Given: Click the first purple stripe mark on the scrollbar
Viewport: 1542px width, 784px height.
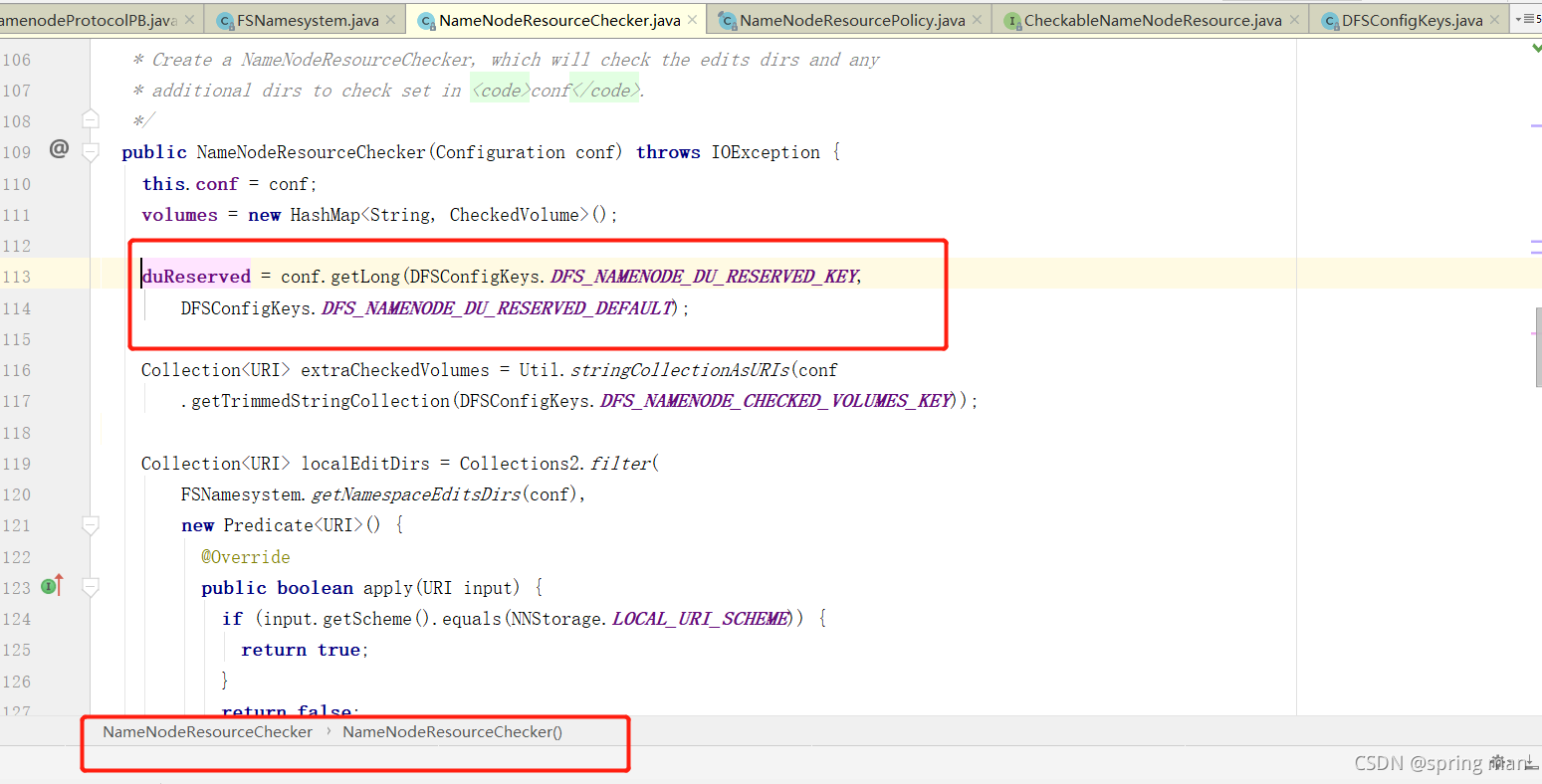Looking at the screenshot, I should click(x=1536, y=125).
